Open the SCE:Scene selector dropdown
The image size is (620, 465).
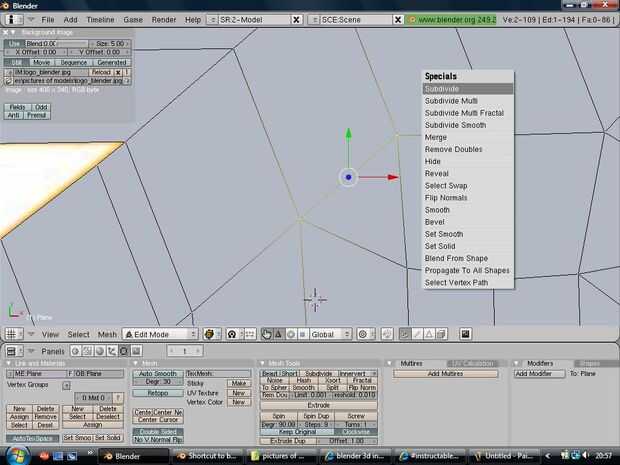(x=314, y=20)
